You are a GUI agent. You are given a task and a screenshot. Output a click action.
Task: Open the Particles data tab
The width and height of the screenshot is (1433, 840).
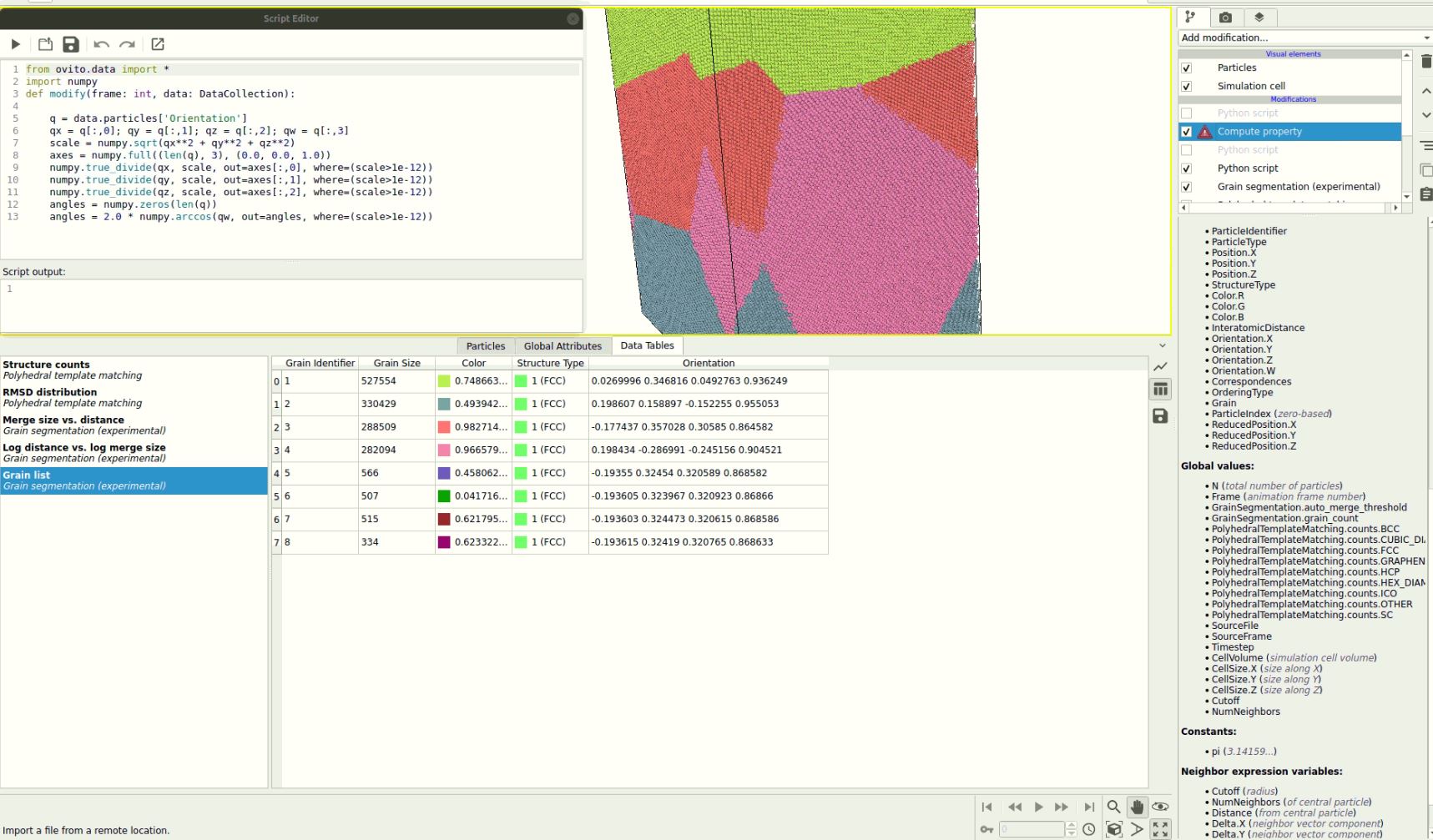[485, 345]
